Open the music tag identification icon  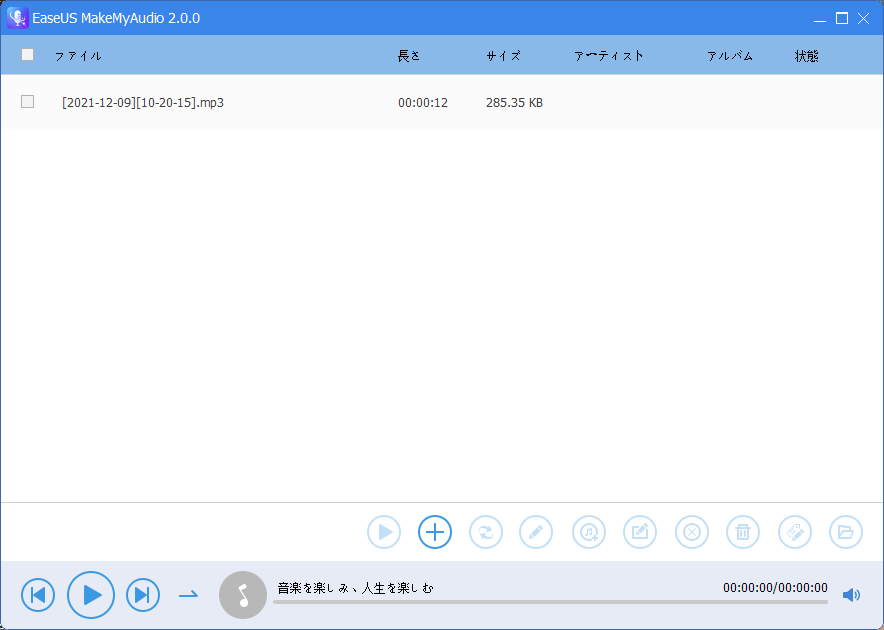click(588, 532)
